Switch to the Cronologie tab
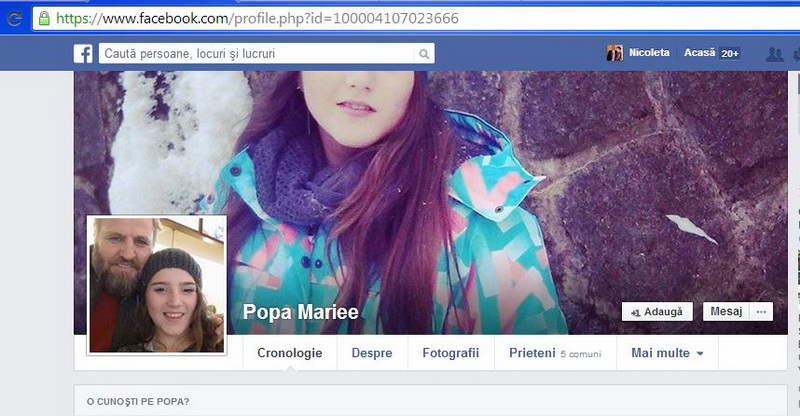 click(289, 353)
